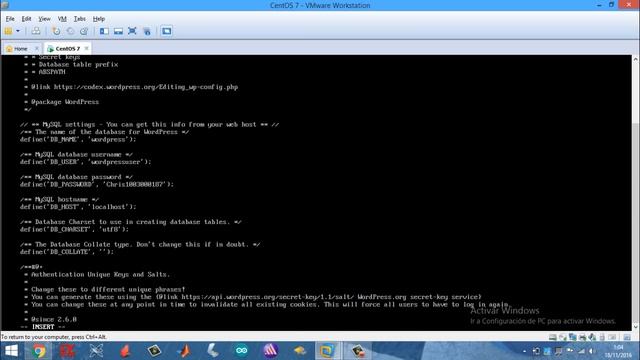The image size is (640, 360).
Task: Toggle the library sidebar view icon
Action: click(104, 31)
